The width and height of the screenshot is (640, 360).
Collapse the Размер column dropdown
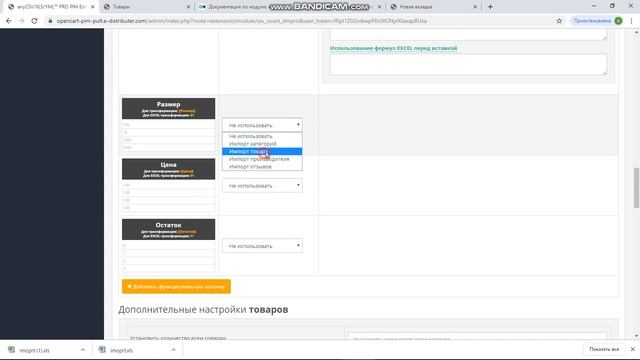pos(262,125)
